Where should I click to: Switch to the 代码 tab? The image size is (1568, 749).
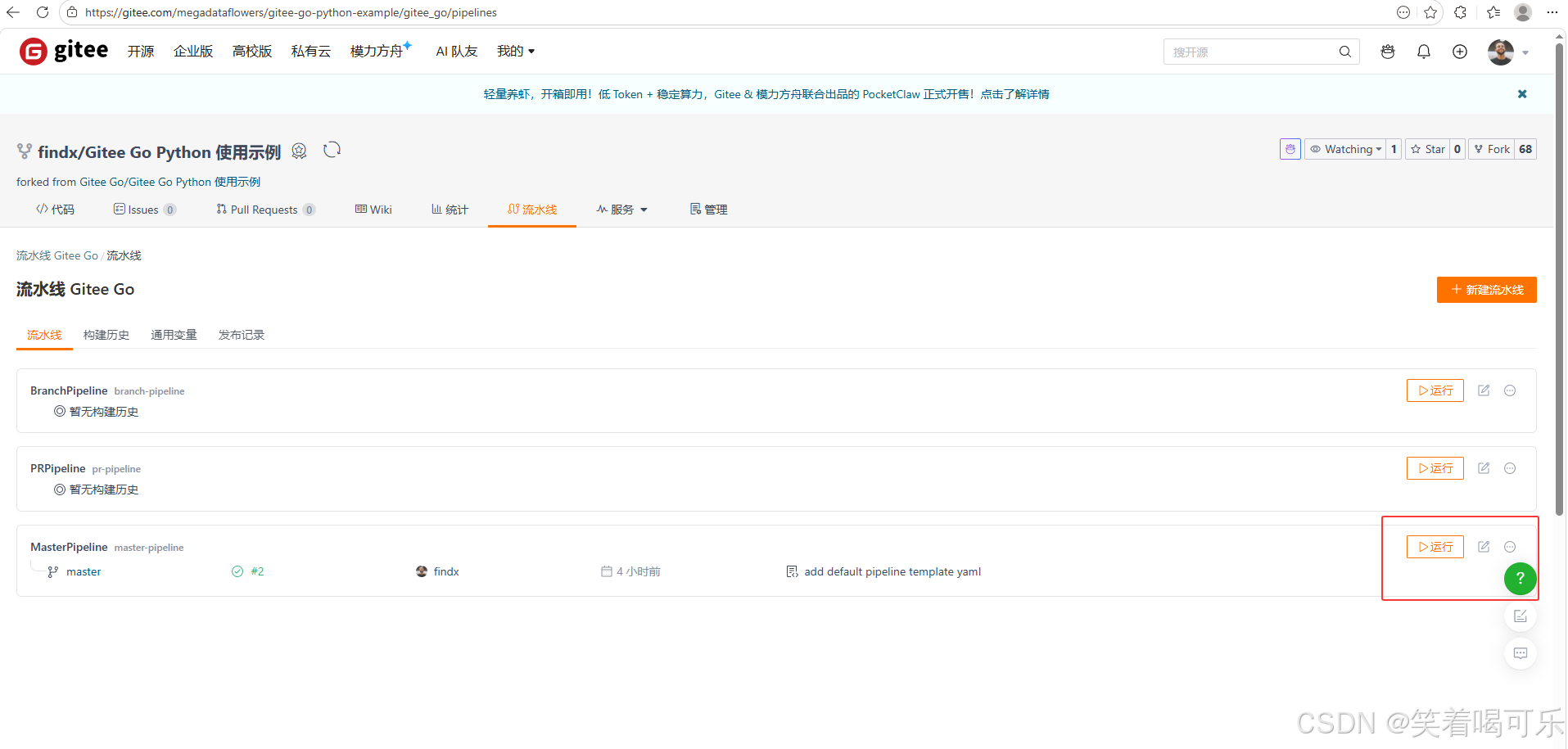(55, 210)
